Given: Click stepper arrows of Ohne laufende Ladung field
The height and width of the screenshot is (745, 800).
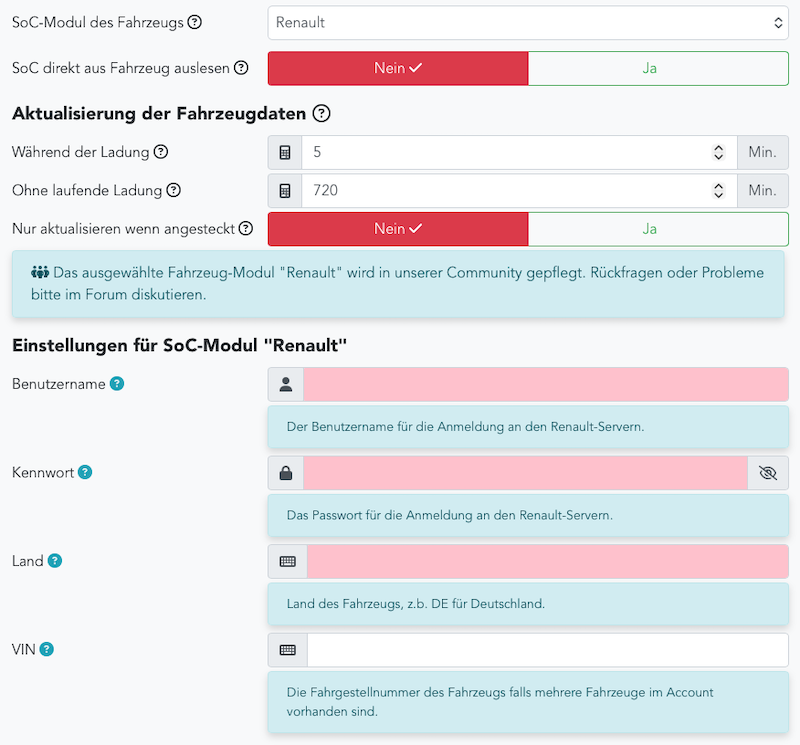Looking at the screenshot, I should [718, 191].
